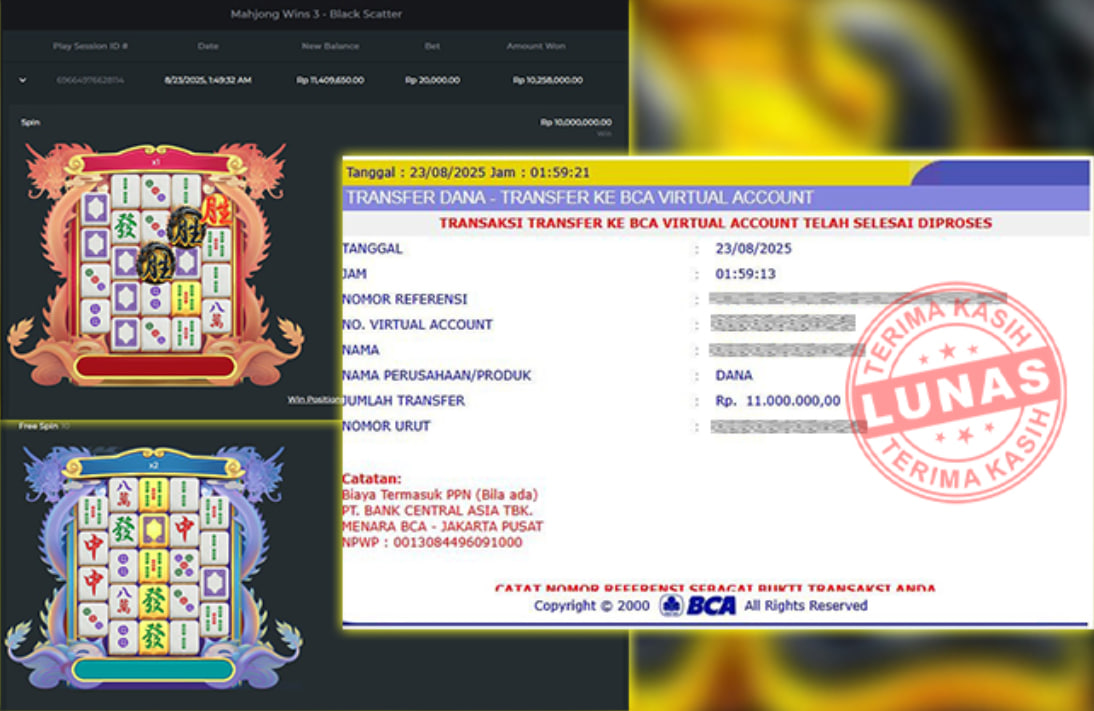Click the 'MENARA BCA - JAKARTA PUSAT' line

coord(442,527)
